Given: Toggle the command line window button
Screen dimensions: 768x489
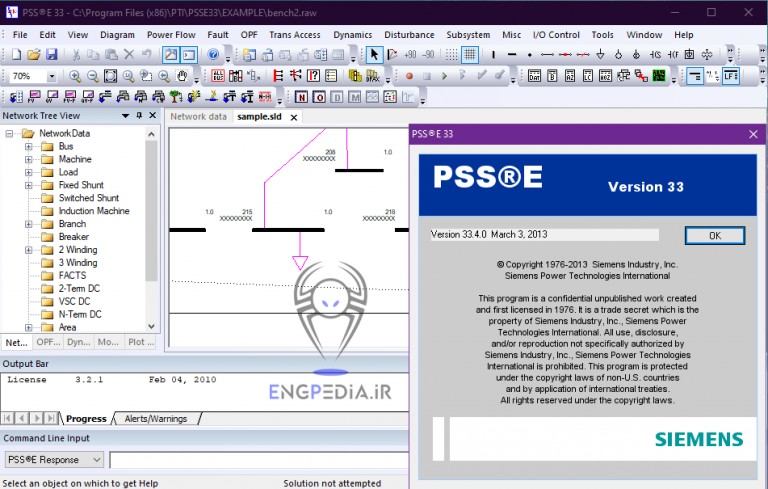Looking at the screenshot, I should (189, 54).
